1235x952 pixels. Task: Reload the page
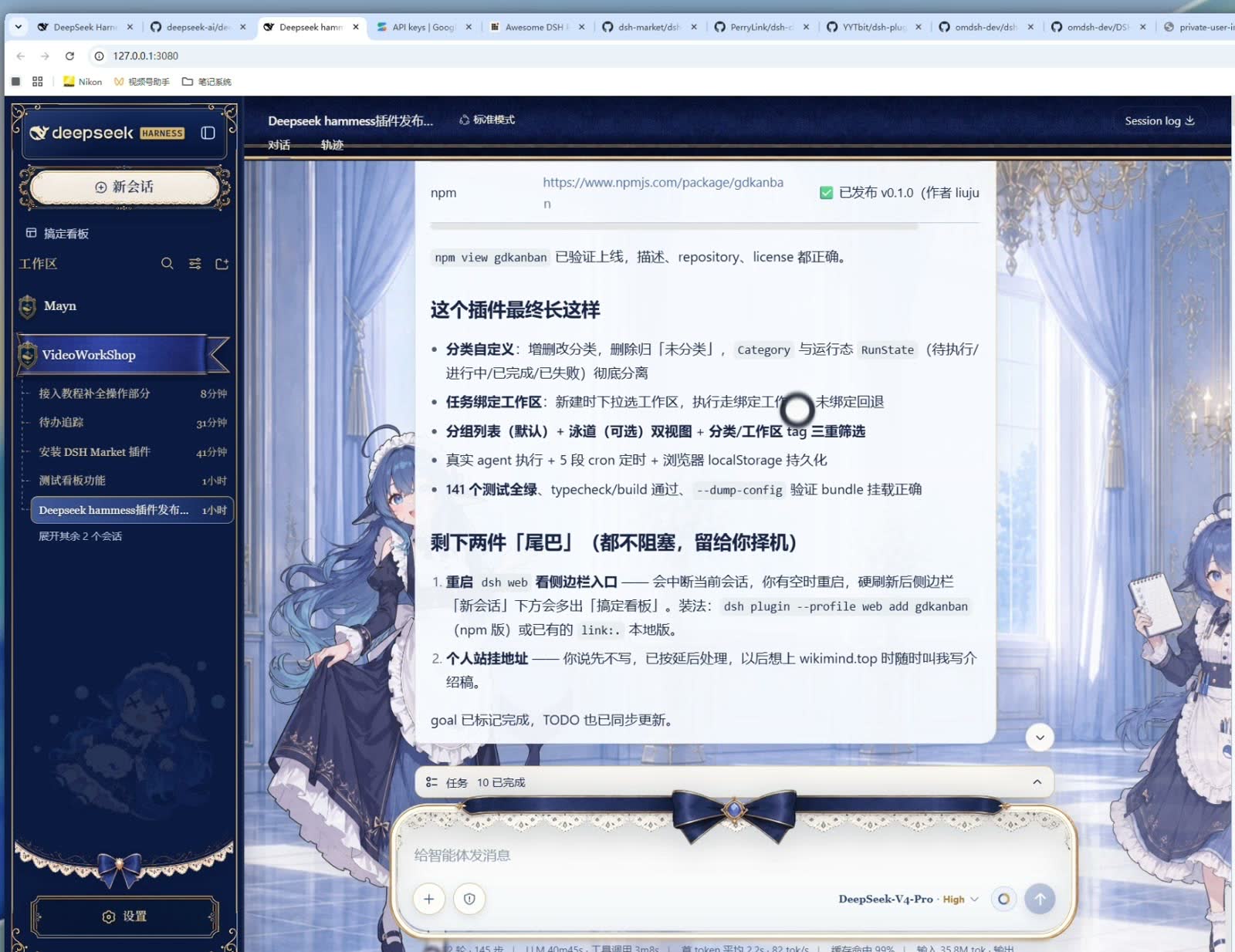point(69,56)
